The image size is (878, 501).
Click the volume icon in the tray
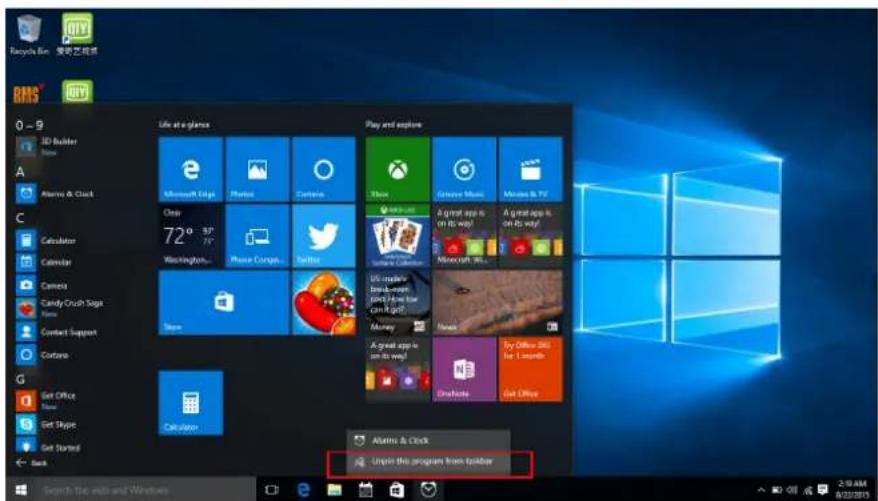(792, 490)
